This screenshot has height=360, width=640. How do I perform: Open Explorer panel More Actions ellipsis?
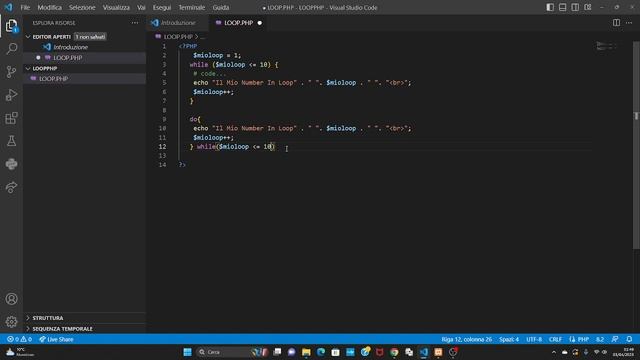pyautogui.click(x=135, y=23)
